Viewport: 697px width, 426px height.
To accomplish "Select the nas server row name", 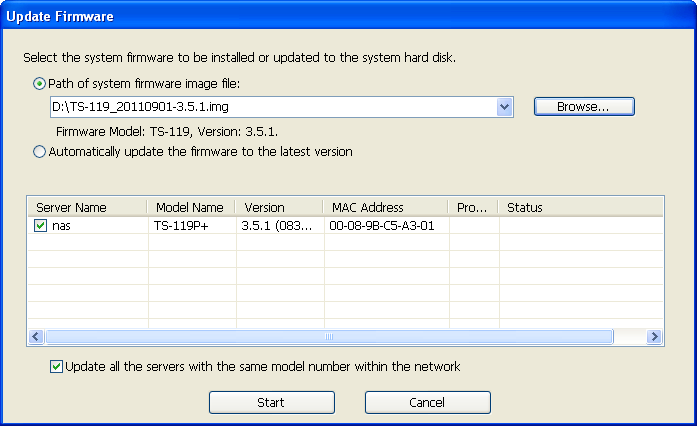I will [61, 226].
